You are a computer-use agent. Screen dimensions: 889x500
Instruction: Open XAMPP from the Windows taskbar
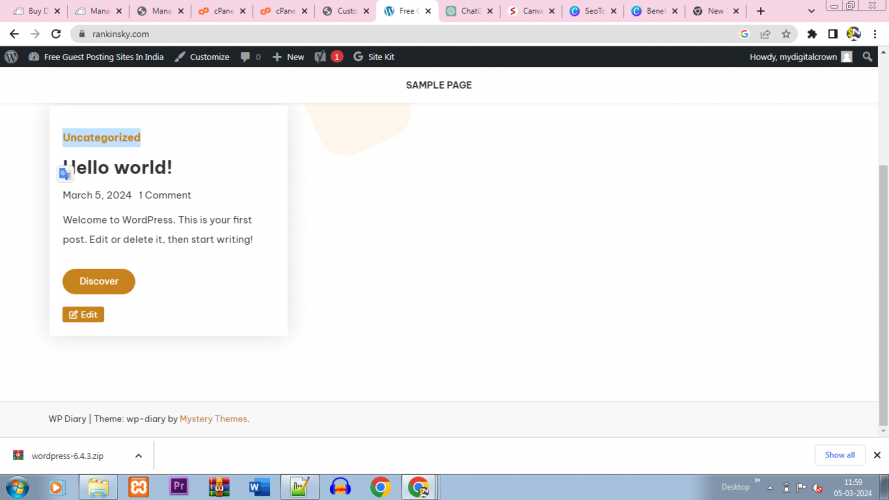point(138,487)
